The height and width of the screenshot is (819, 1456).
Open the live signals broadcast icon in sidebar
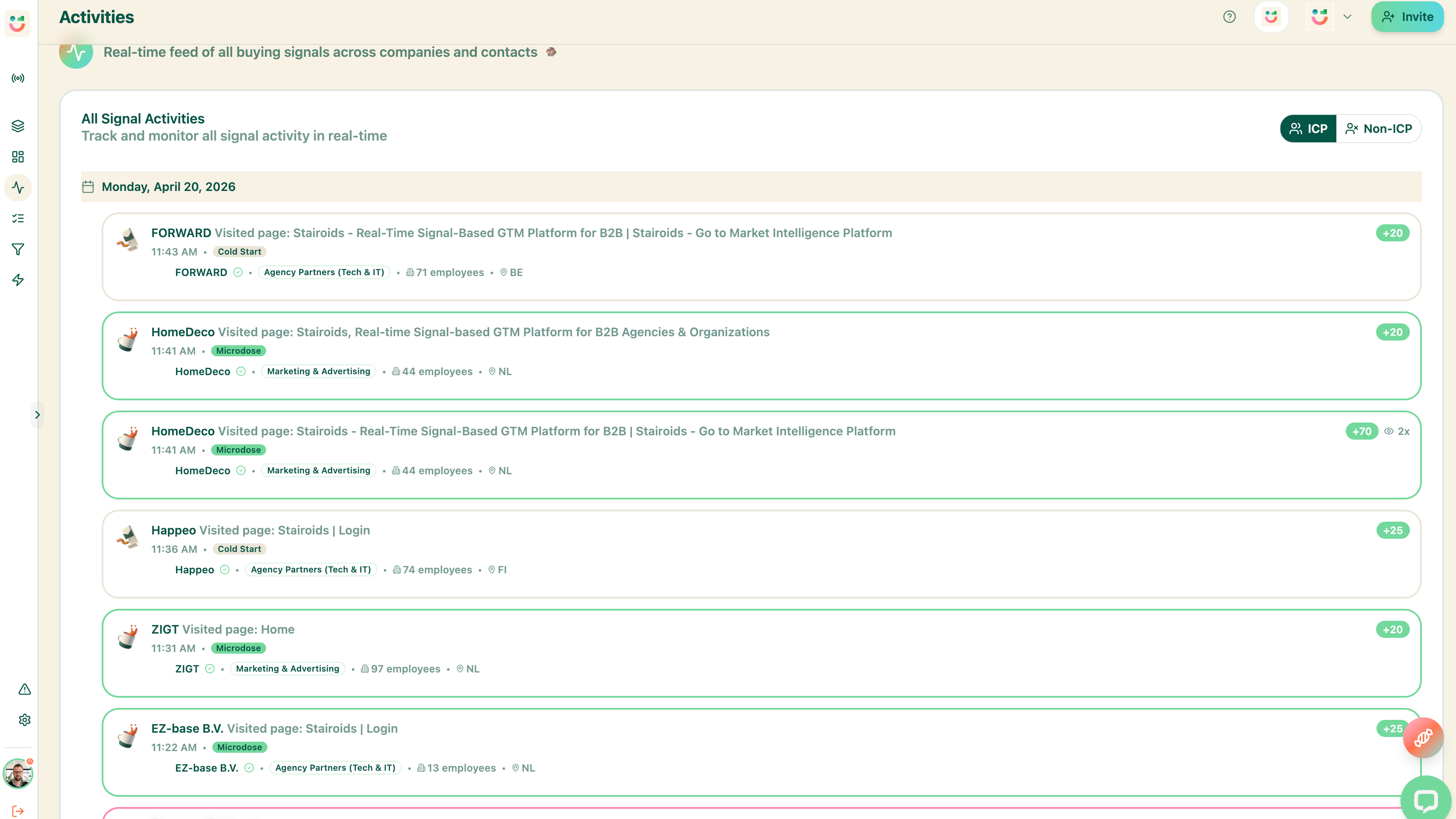tap(18, 78)
